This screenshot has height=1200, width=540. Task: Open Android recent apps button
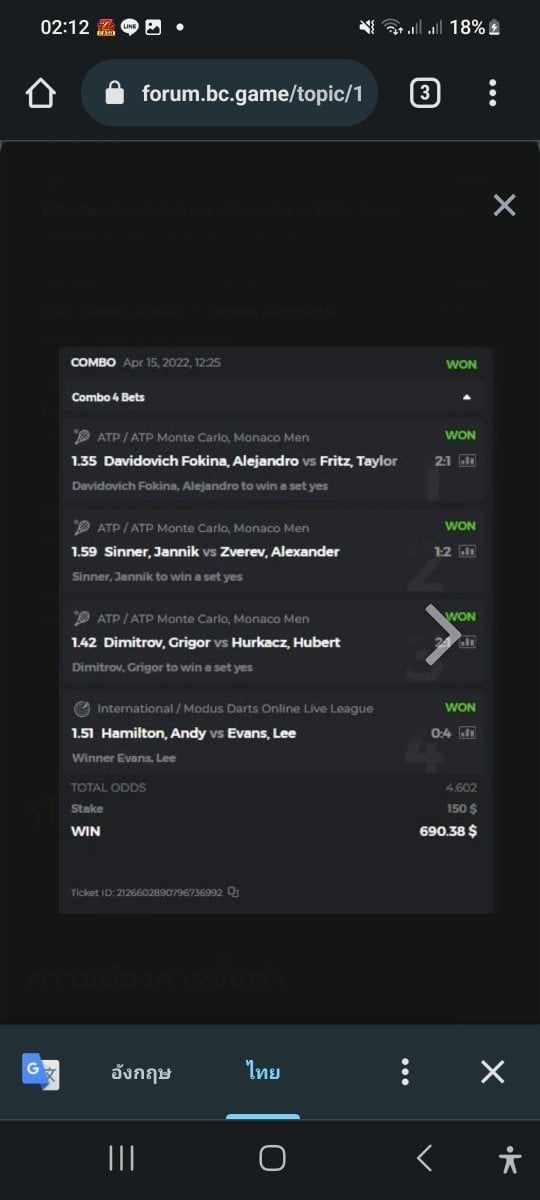pyautogui.click(x=121, y=1159)
